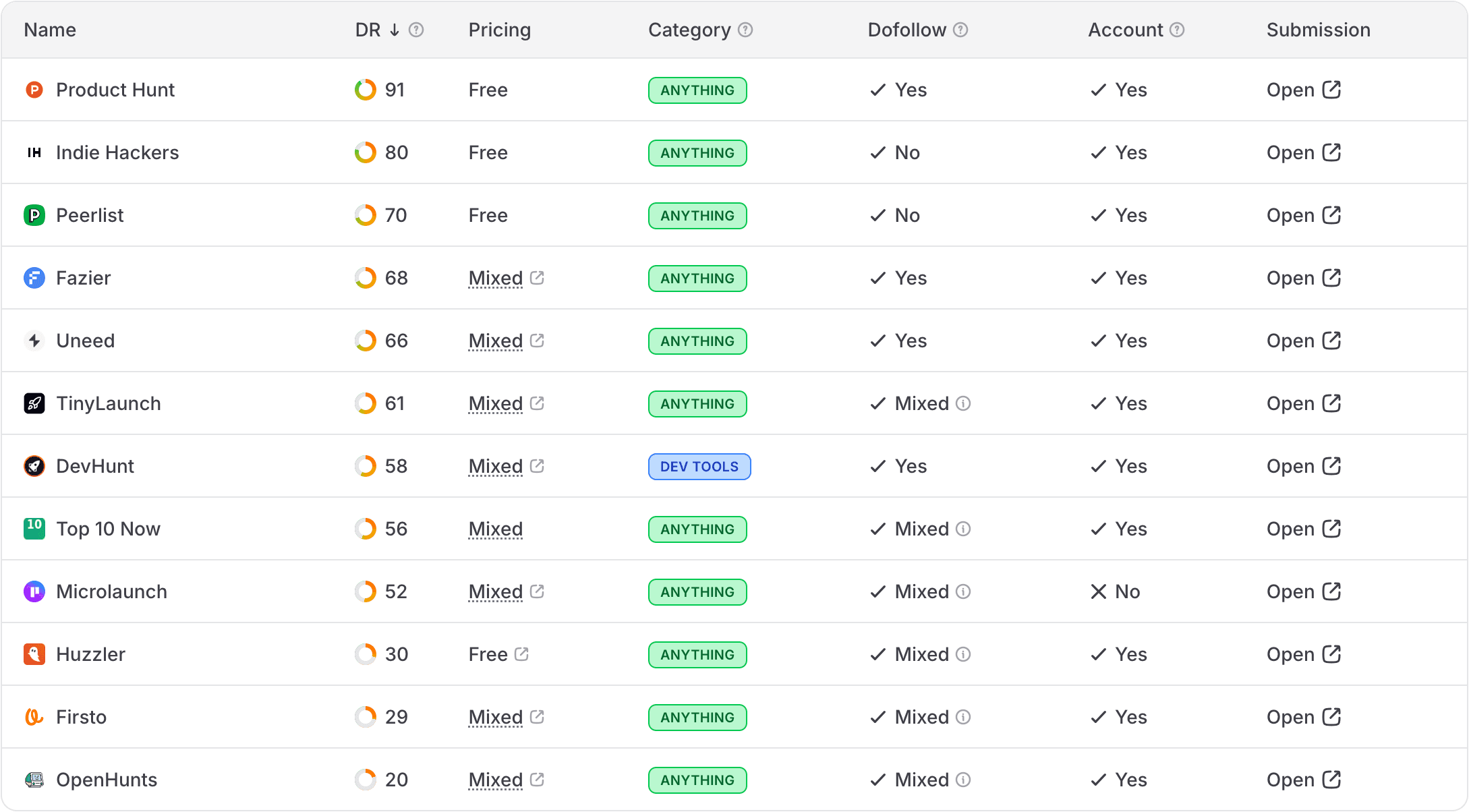Viewport: 1469px width, 812px height.
Task: Click the DEV TOOLS category badge
Action: pos(699,467)
